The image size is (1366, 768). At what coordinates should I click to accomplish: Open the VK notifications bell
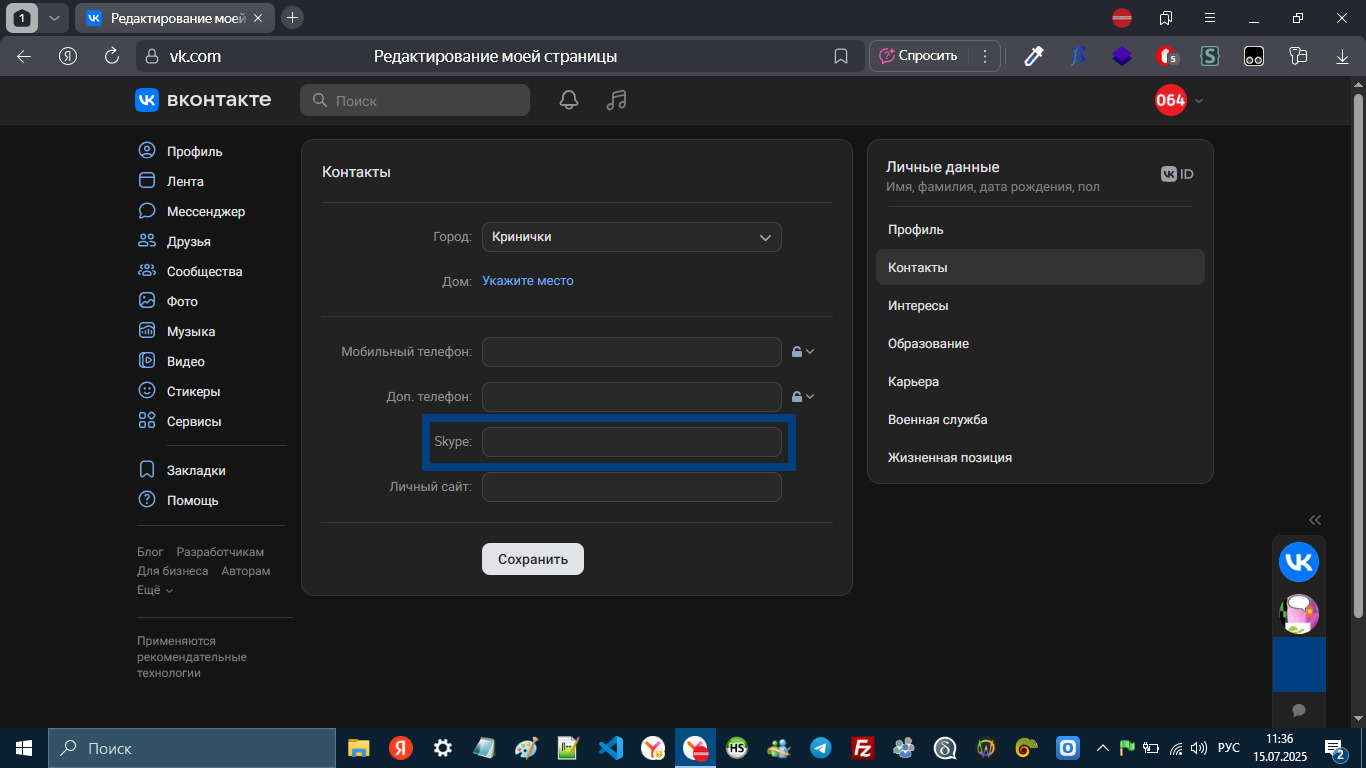[569, 100]
